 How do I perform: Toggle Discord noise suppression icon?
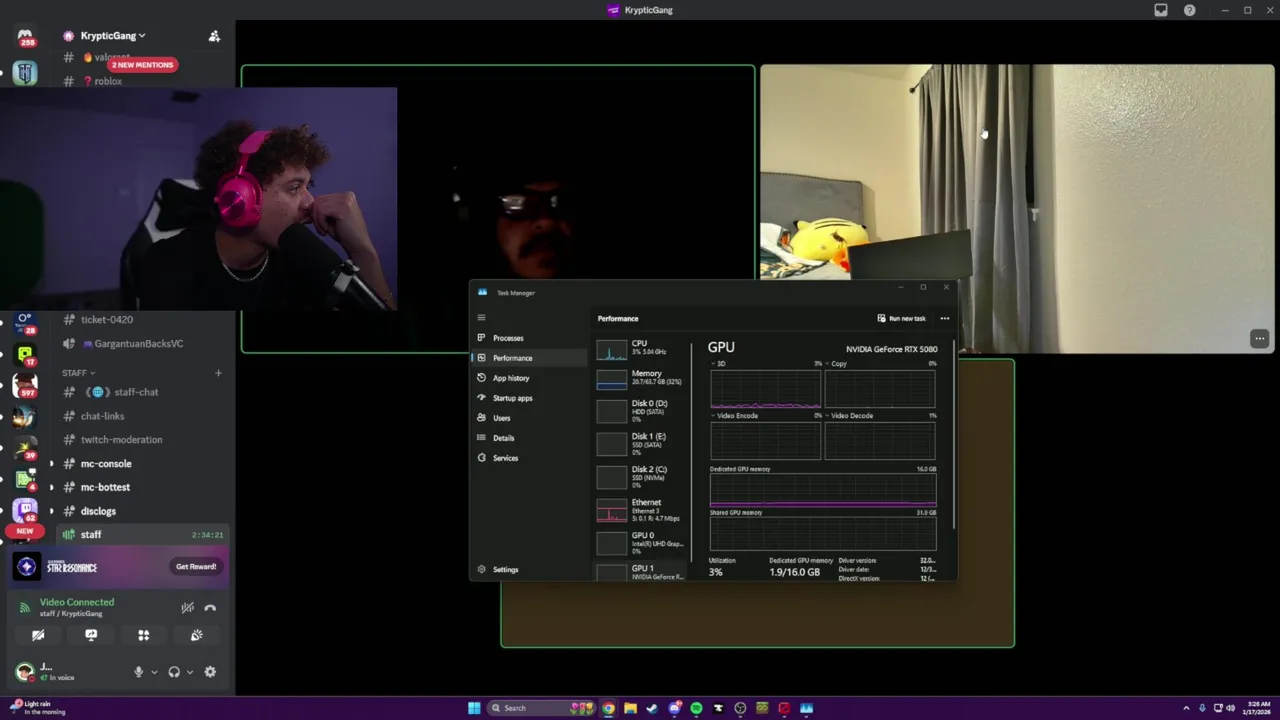pos(187,608)
